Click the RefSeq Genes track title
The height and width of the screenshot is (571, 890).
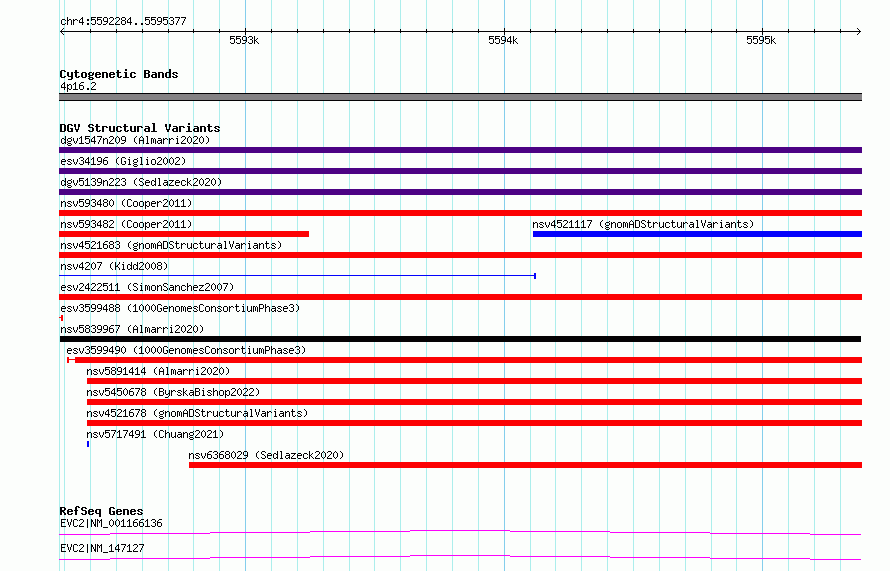101,511
